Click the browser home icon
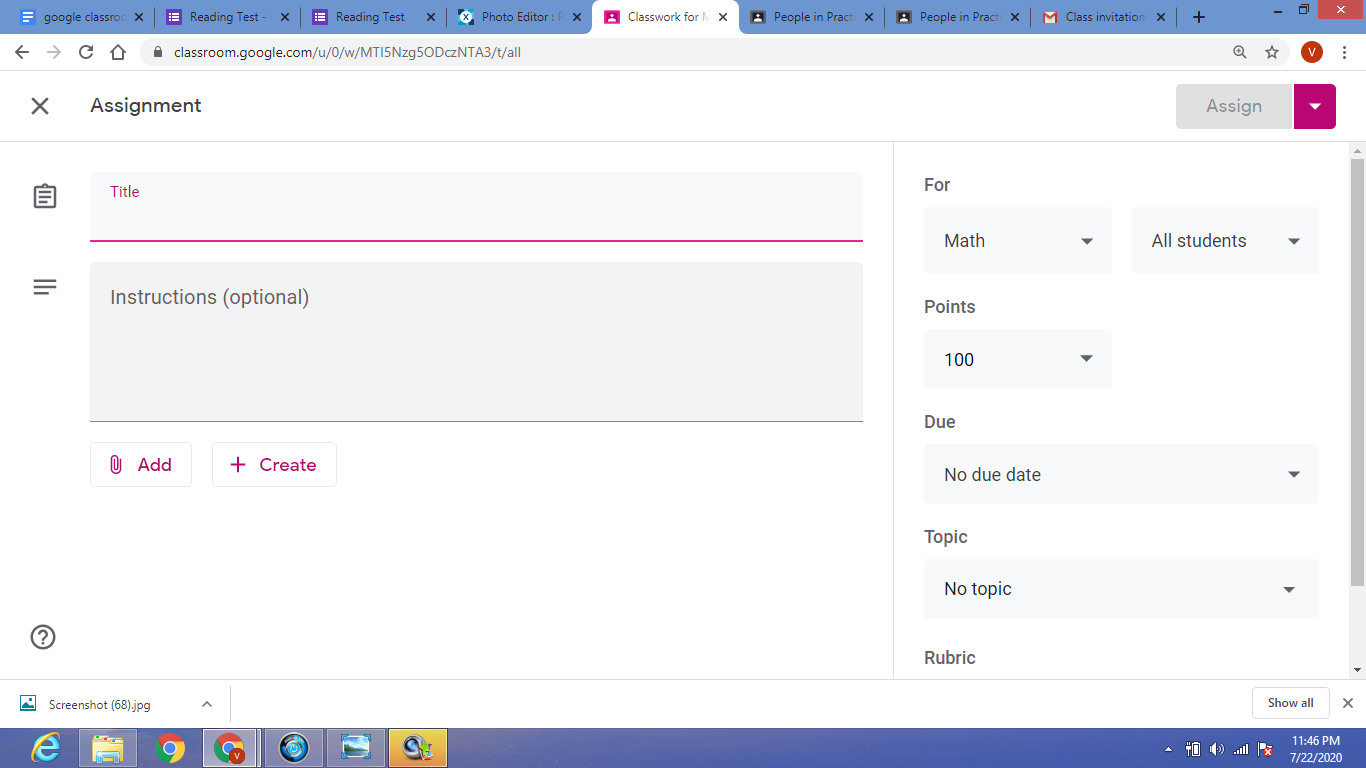The width and height of the screenshot is (1366, 768). click(118, 52)
